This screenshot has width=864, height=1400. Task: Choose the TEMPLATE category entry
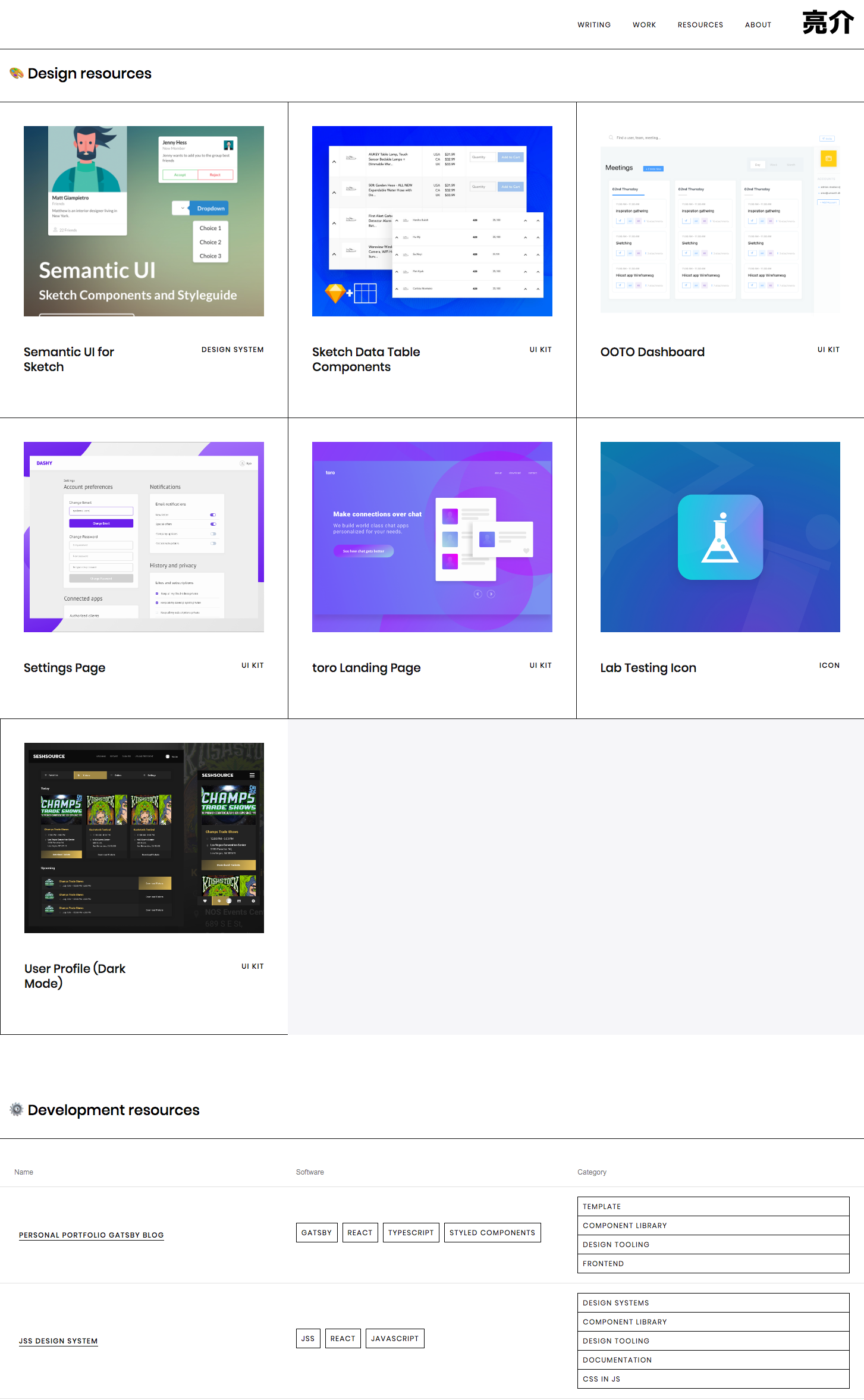point(712,1206)
